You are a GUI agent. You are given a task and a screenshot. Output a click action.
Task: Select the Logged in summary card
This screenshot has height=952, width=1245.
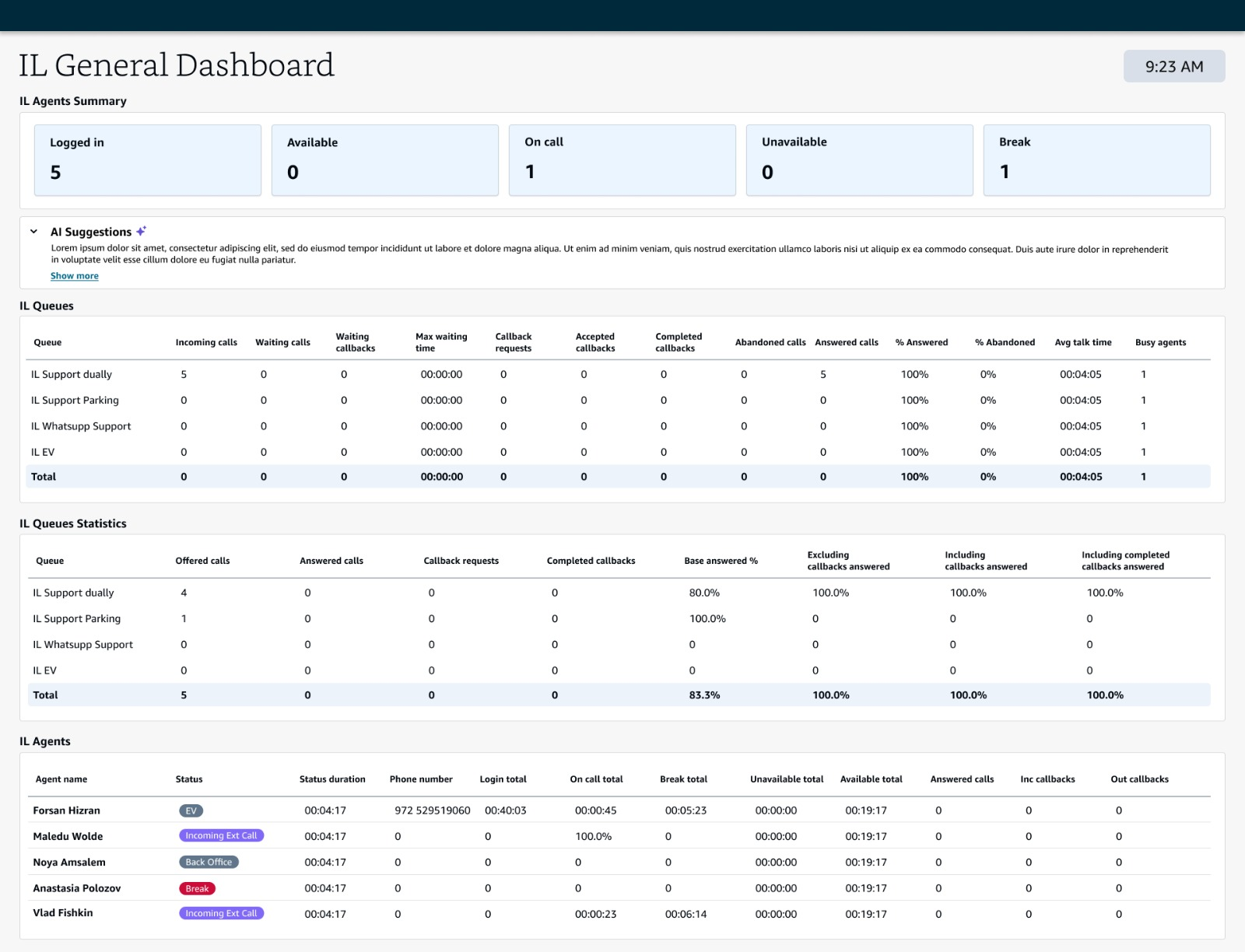148,159
